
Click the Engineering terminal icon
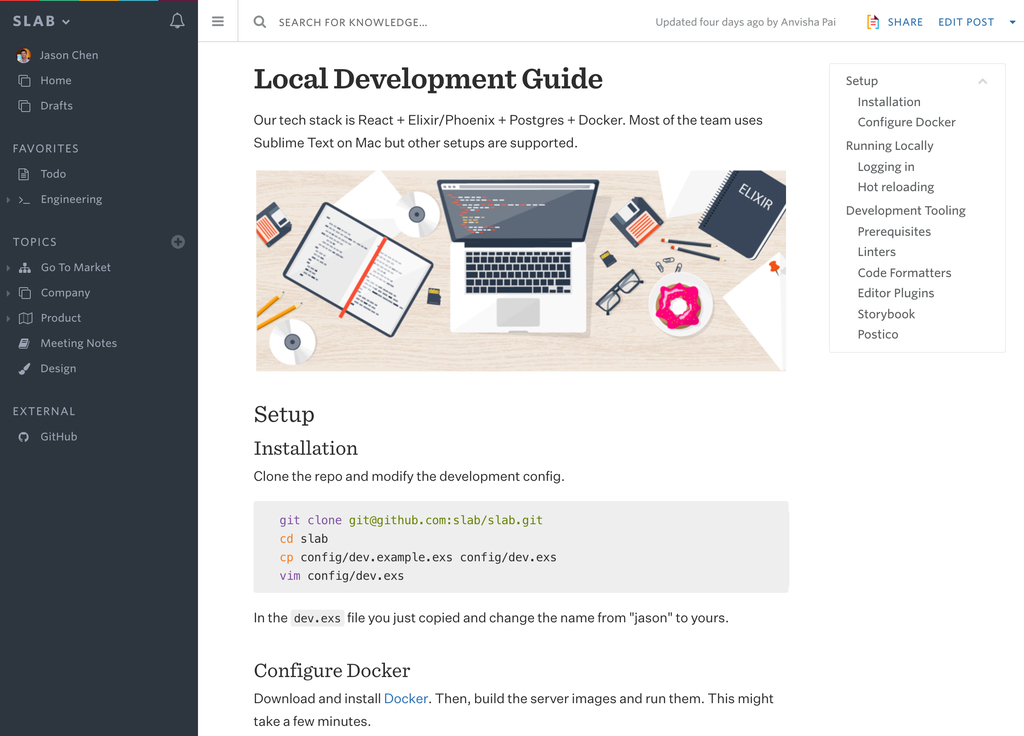25,200
